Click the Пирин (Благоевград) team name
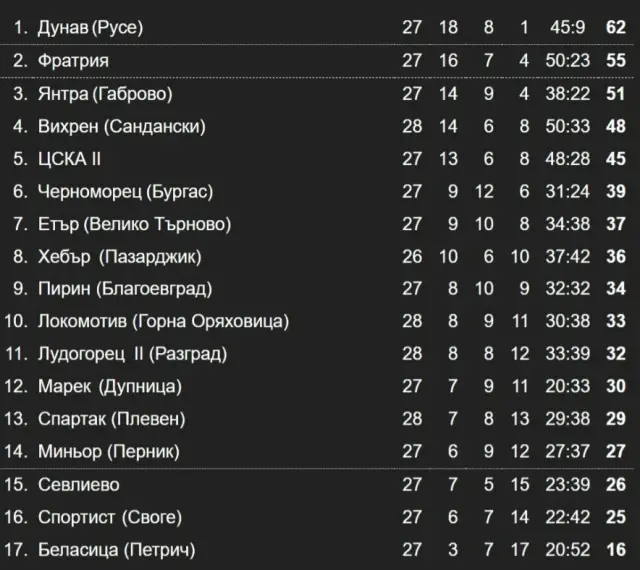The image size is (640, 570). 126,289
